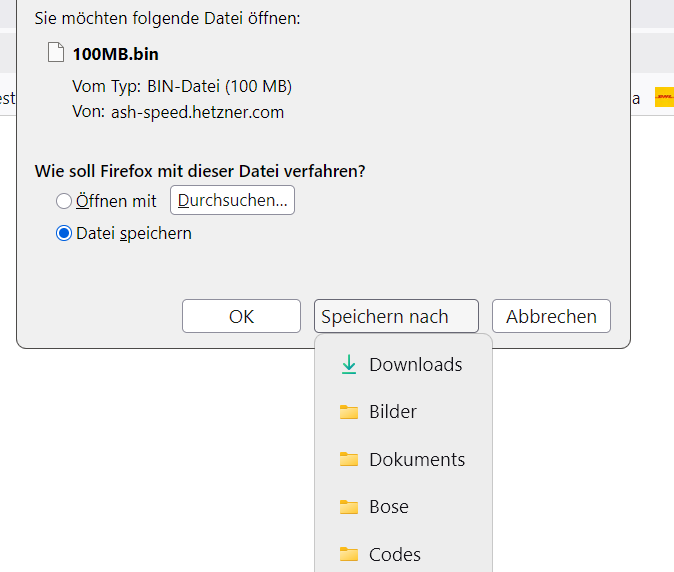
Task: Click the green Downloads arrow icon
Action: [x=348, y=365]
